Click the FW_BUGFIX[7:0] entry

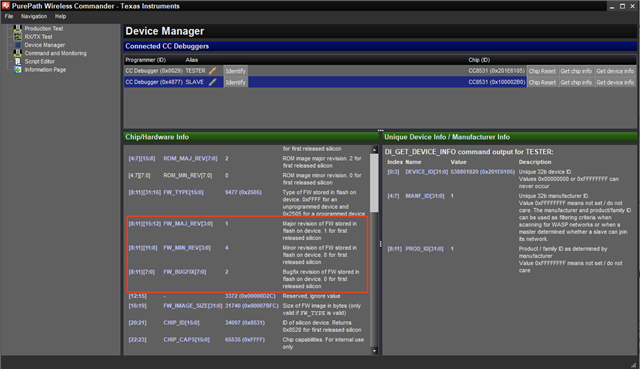click(x=184, y=272)
